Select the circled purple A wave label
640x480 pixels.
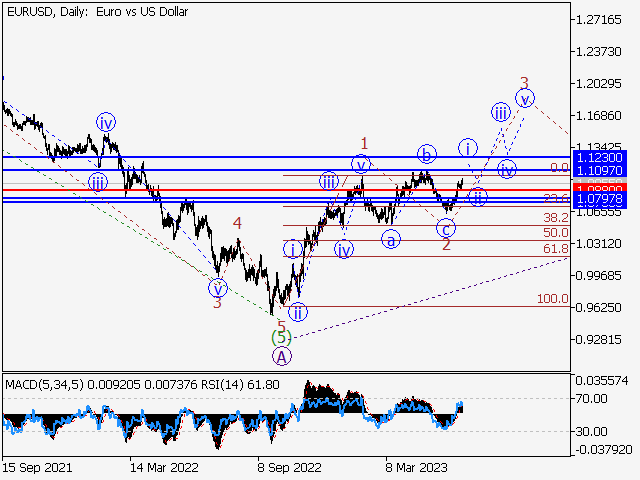pos(282,357)
